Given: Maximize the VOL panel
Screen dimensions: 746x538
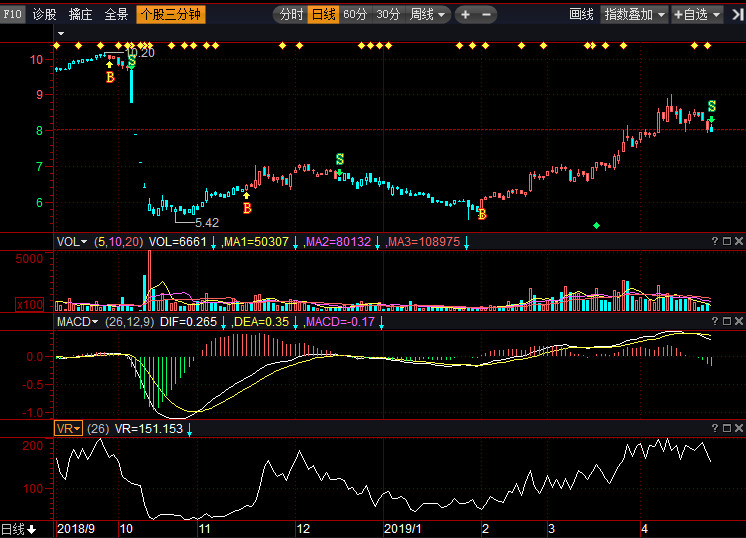Looking at the screenshot, I should [x=726, y=241].
